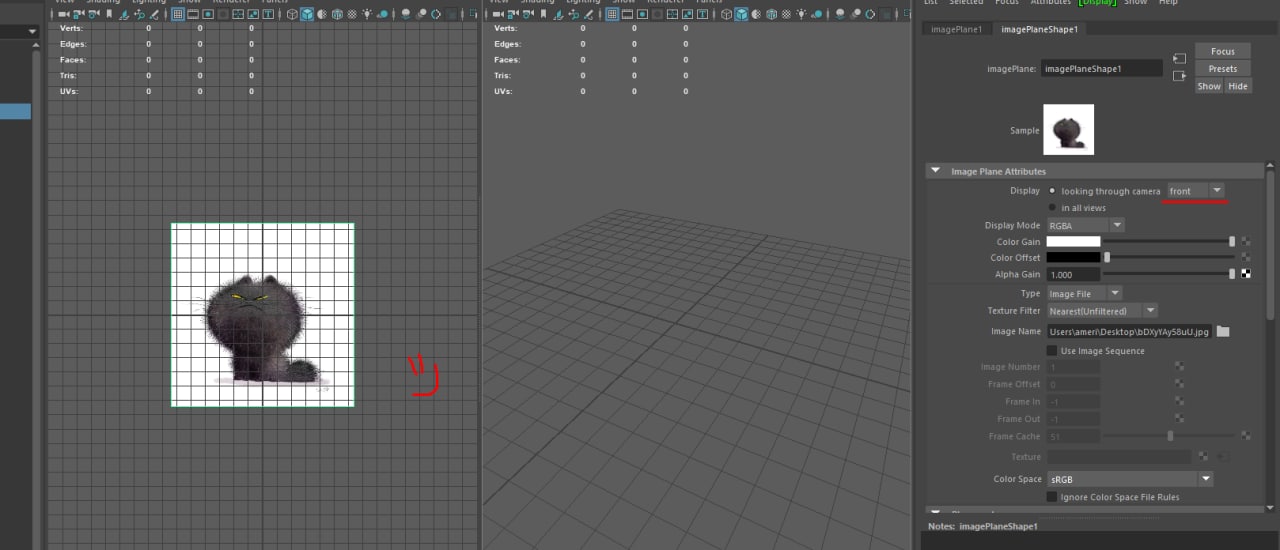Click Image Name path field
The image size is (1280, 550).
(x=1129, y=331)
